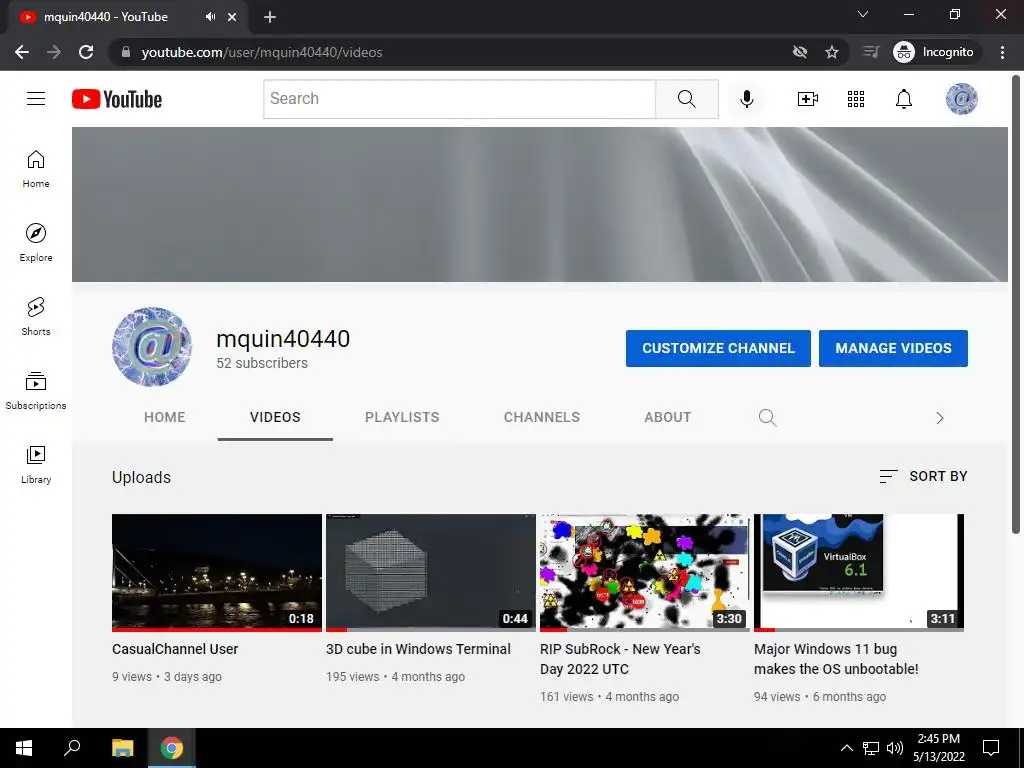Click the channel search magnifier icon
The image size is (1024, 768).
pos(767,417)
